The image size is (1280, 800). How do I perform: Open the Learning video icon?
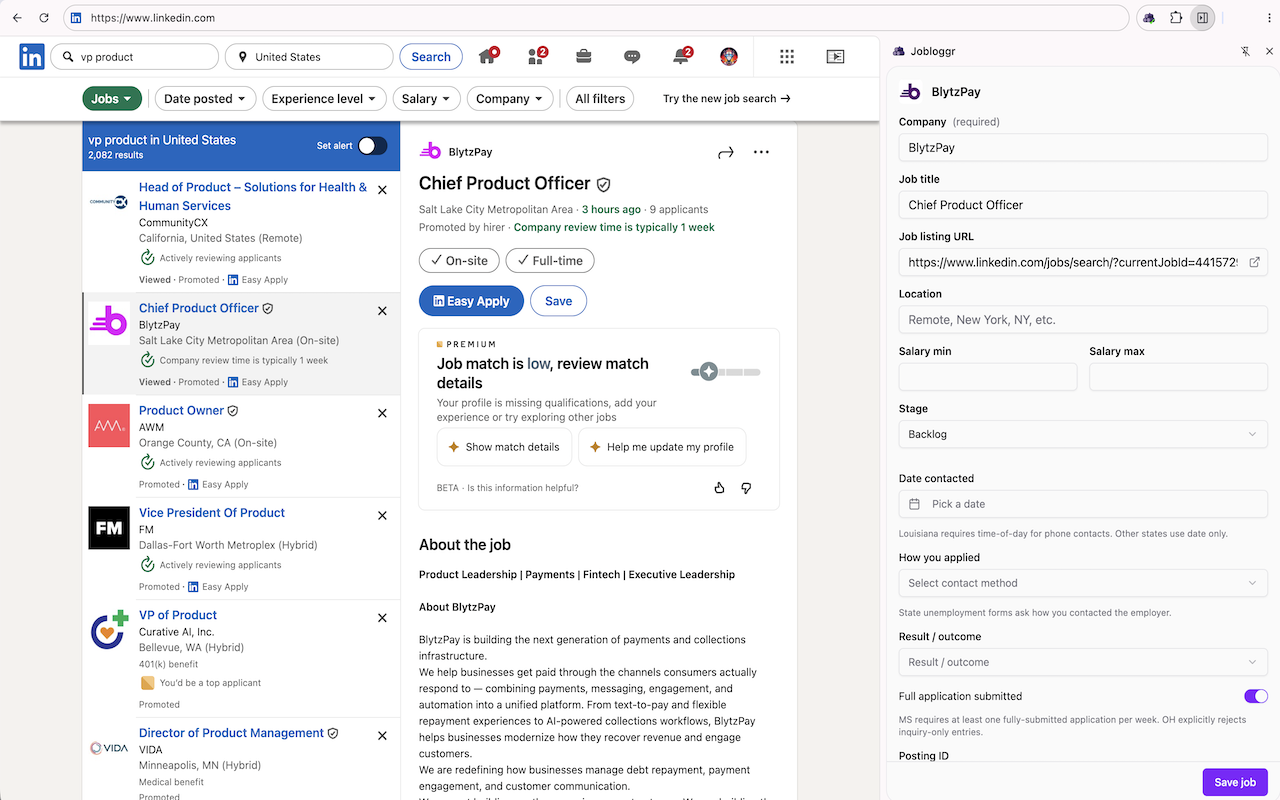pos(836,57)
